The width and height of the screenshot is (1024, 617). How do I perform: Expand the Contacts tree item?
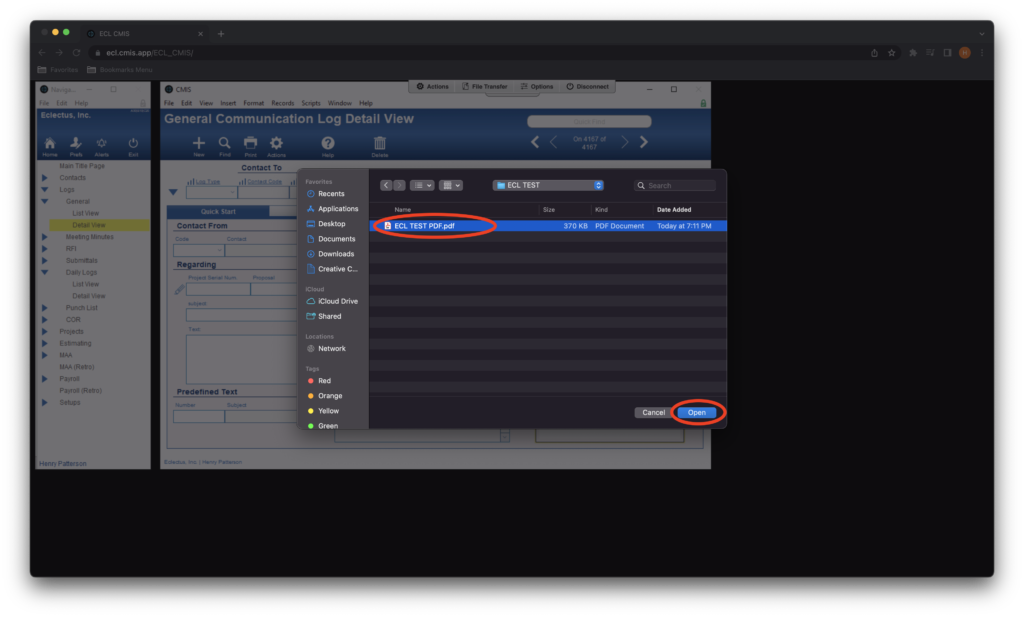(44, 178)
